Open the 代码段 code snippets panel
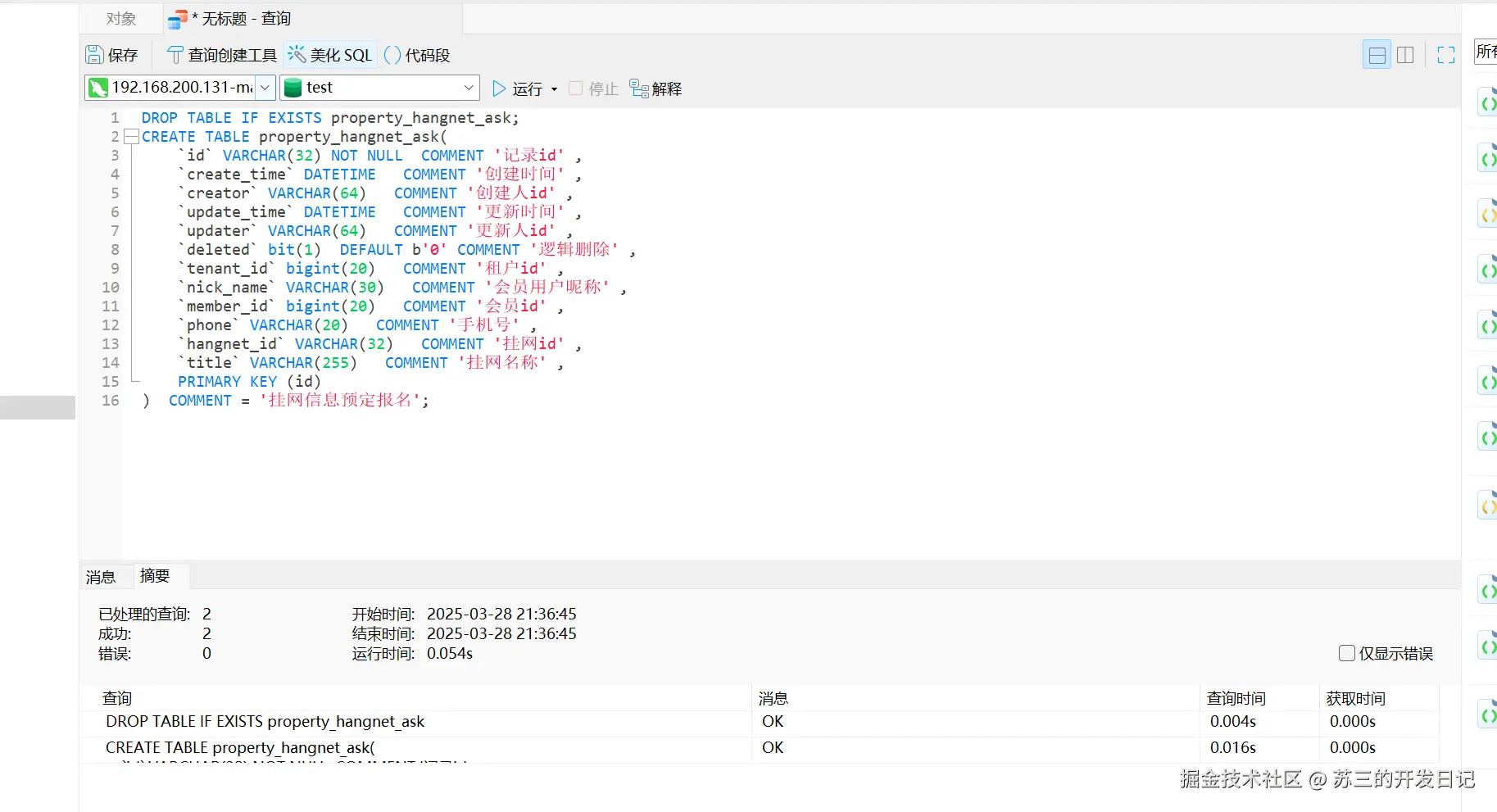The image size is (1497, 812). click(x=417, y=55)
